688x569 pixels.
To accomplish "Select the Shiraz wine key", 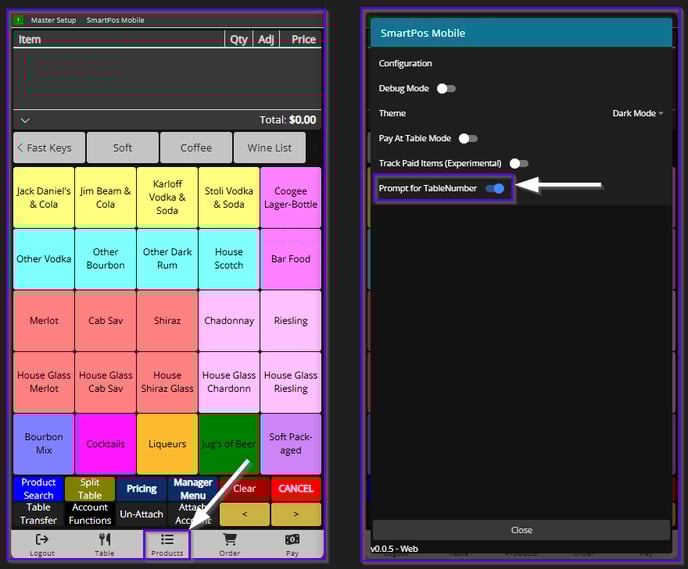I will (167, 321).
